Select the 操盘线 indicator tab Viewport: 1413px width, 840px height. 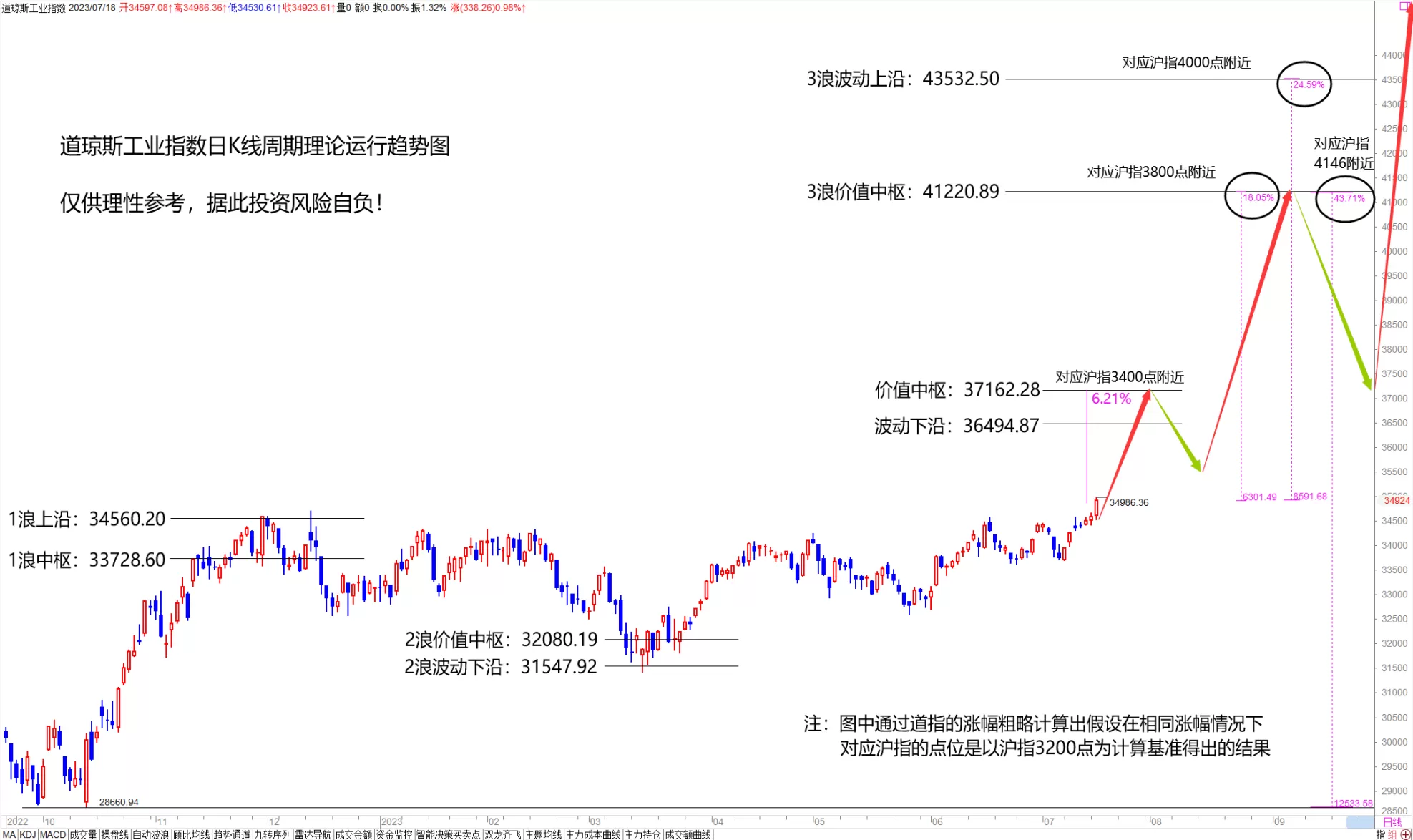tap(114, 834)
